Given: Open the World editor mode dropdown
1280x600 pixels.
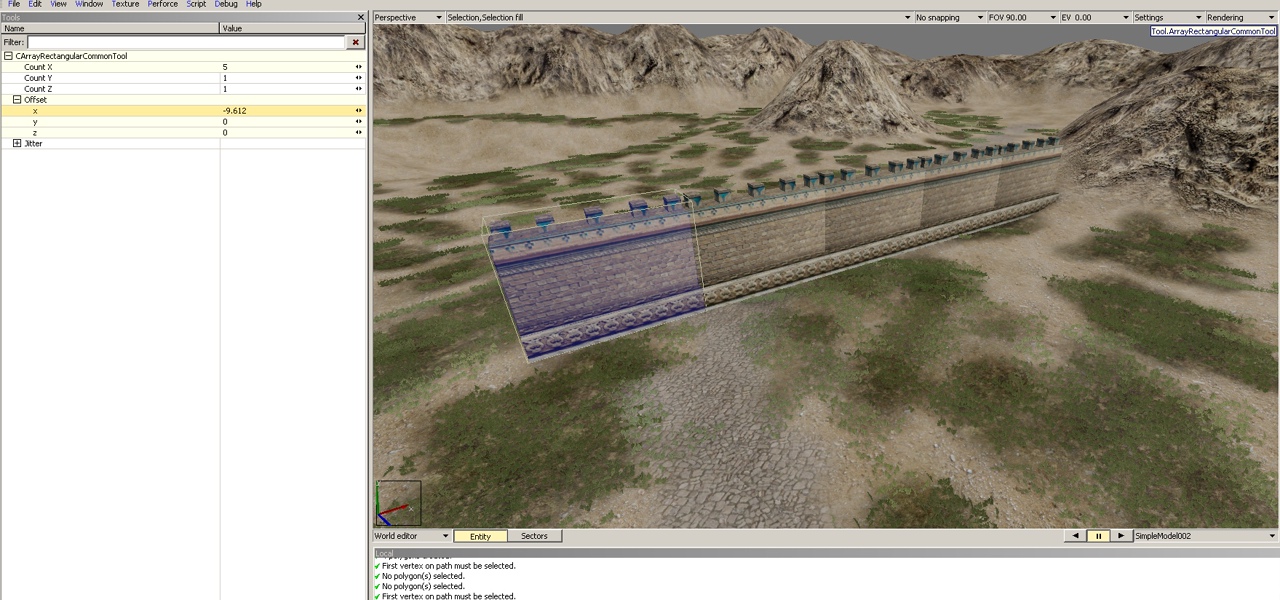Looking at the screenshot, I should (411, 536).
